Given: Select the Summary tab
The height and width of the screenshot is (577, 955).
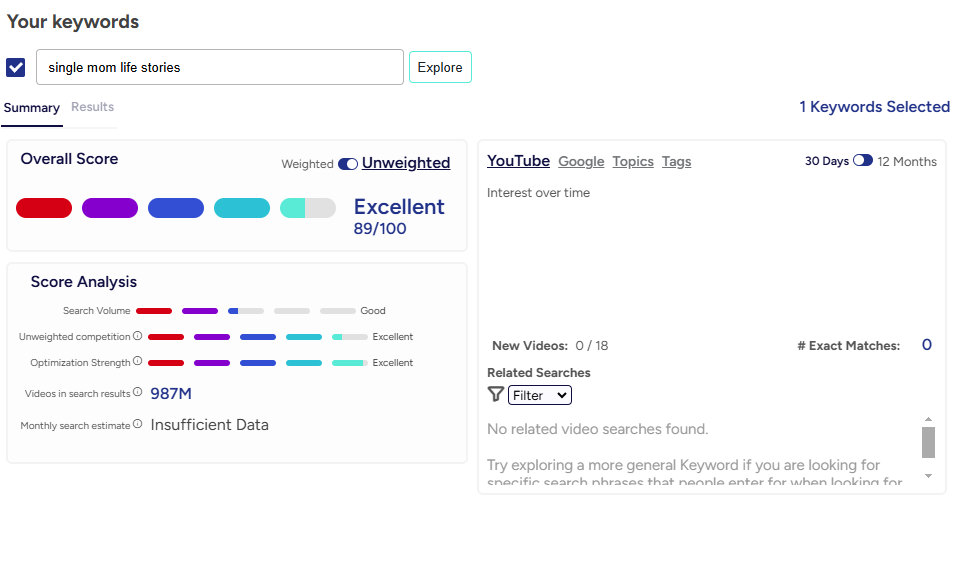Looking at the screenshot, I should coord(32,108).
